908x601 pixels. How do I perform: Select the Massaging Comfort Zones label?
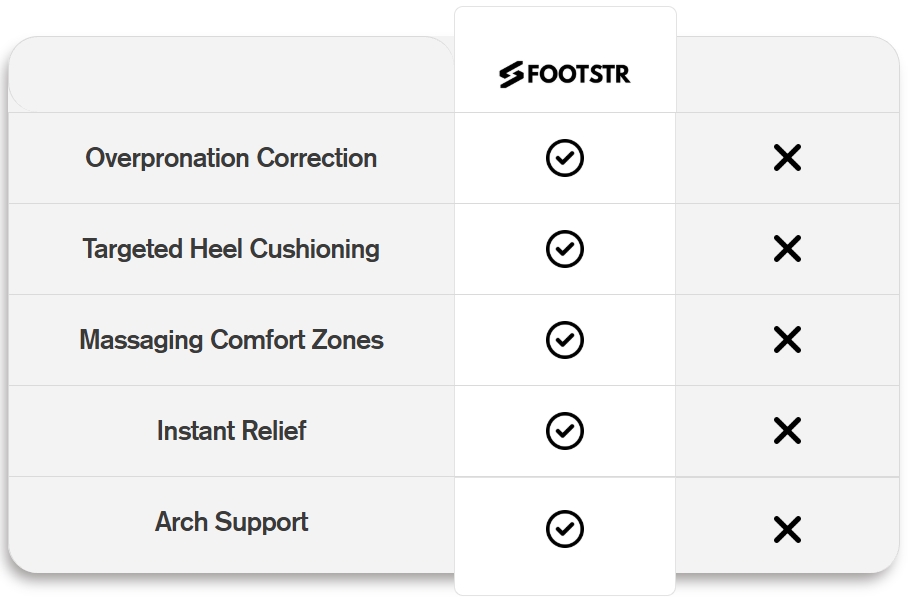tap(231, 340)
